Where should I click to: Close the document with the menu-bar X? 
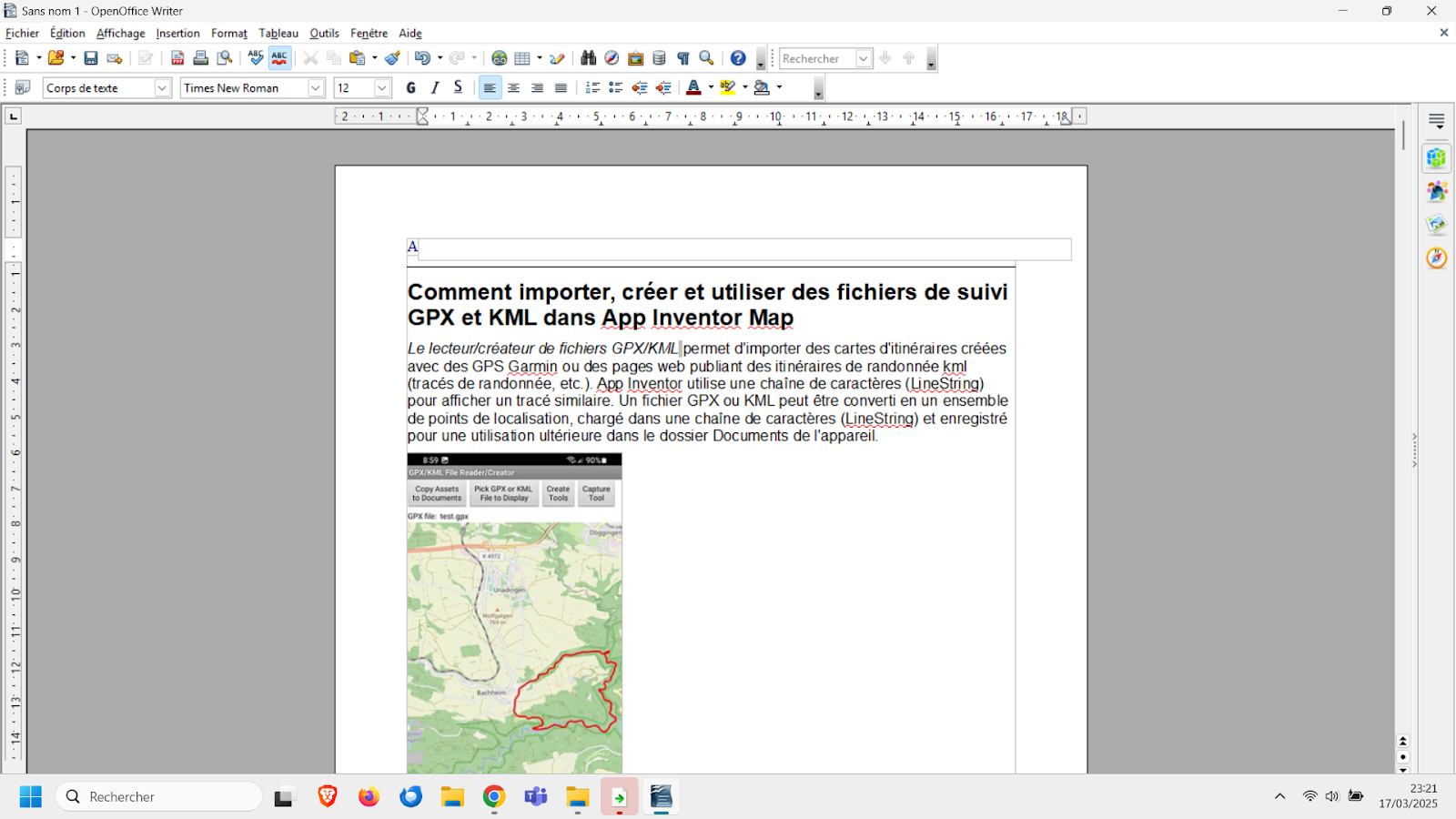(x=1443, y=33)
